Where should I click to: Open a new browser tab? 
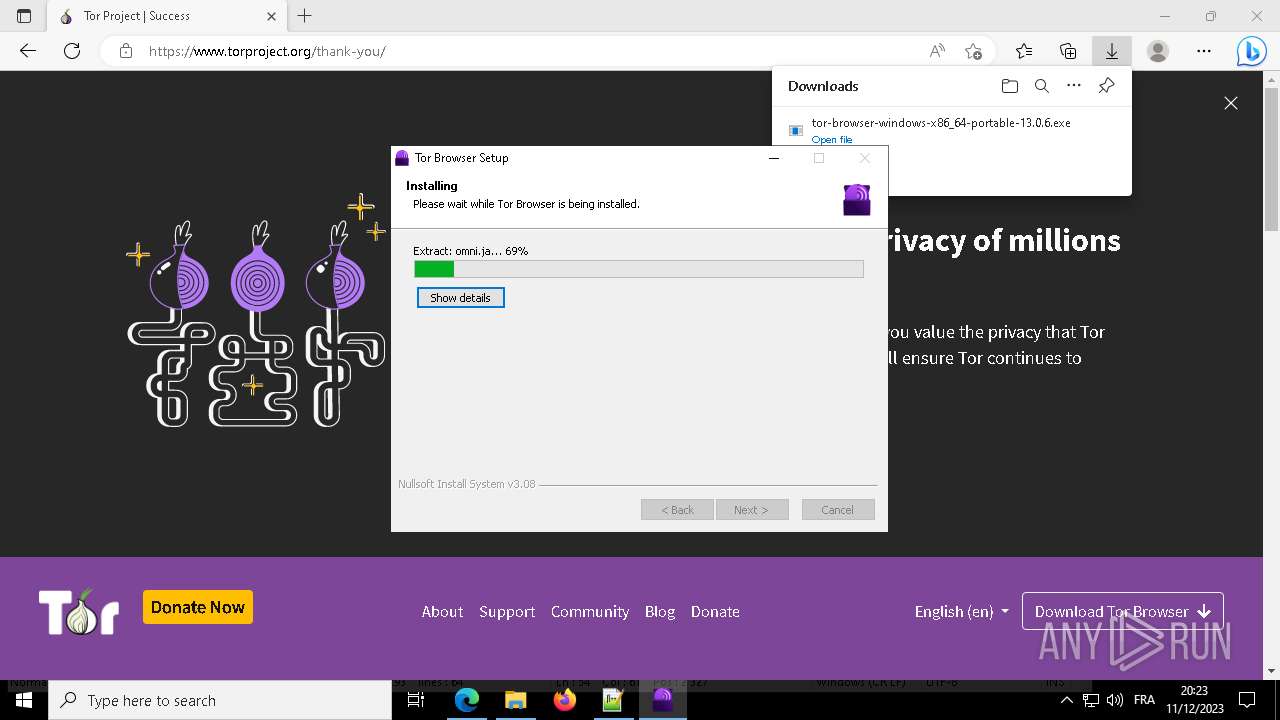point(305,16)
